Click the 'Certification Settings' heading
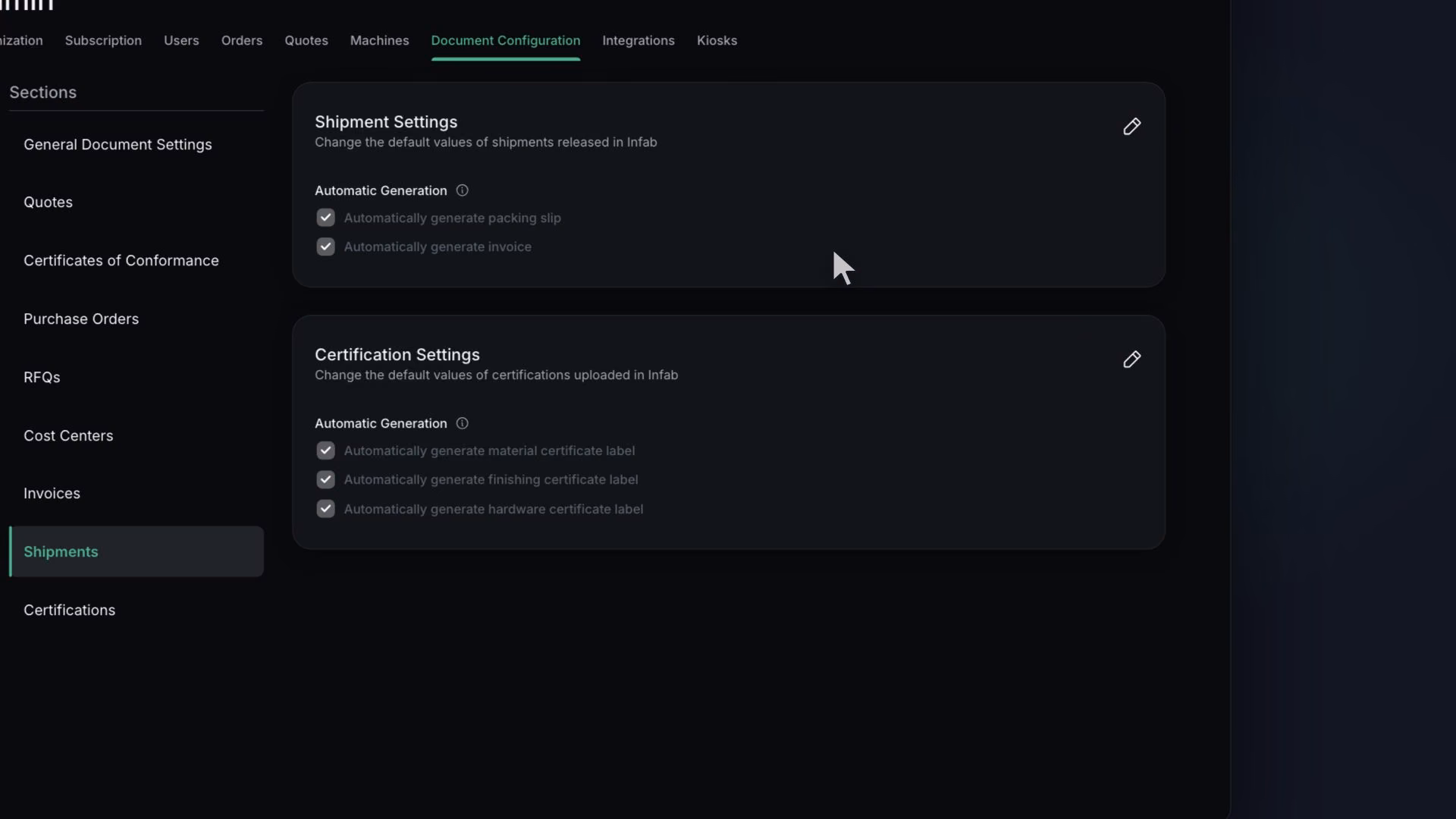This screenshot has width=1456, height=819. pyautogui.click(x=397, y=355)
